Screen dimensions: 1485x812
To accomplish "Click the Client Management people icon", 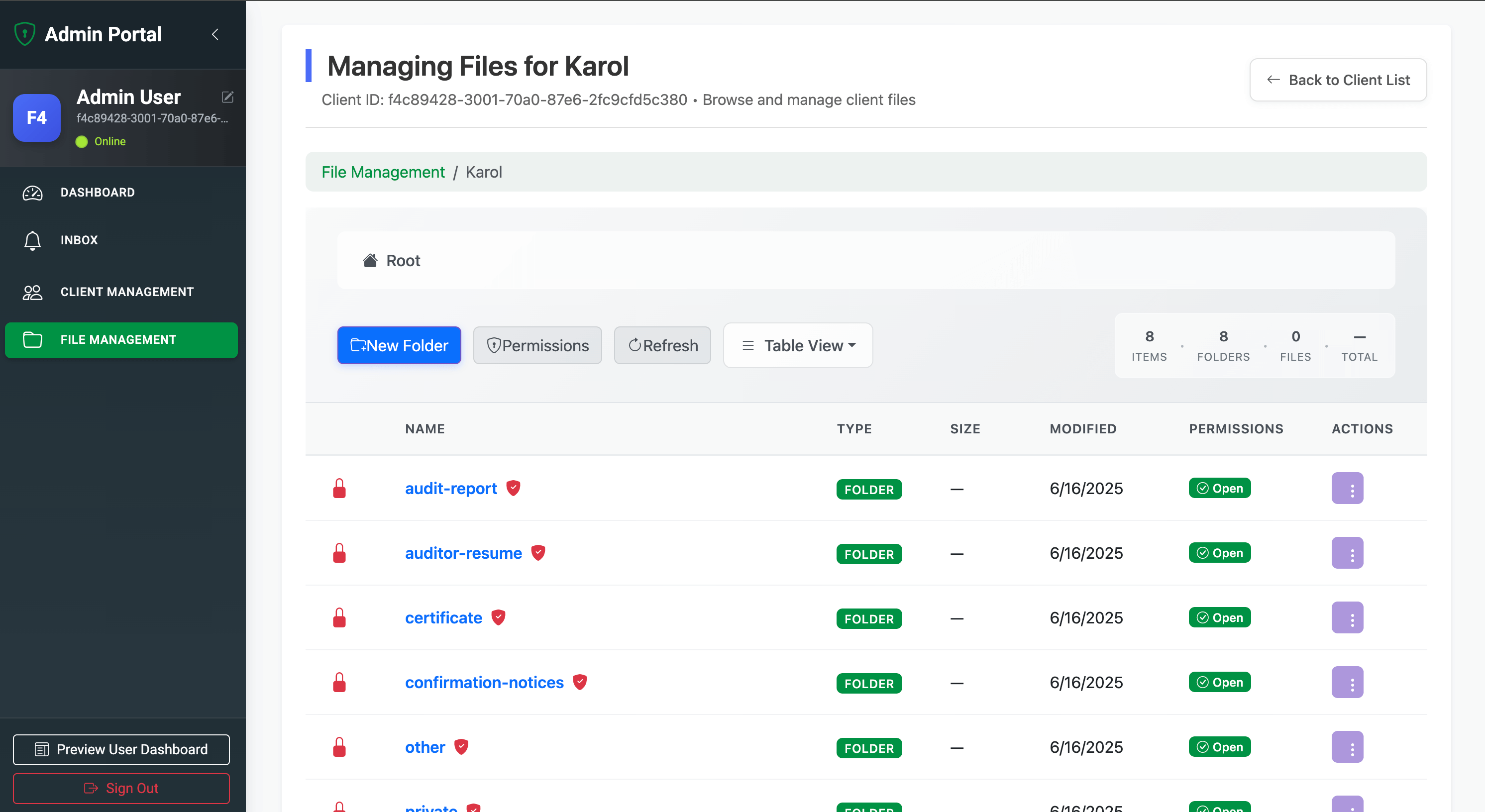I will 32,292.
